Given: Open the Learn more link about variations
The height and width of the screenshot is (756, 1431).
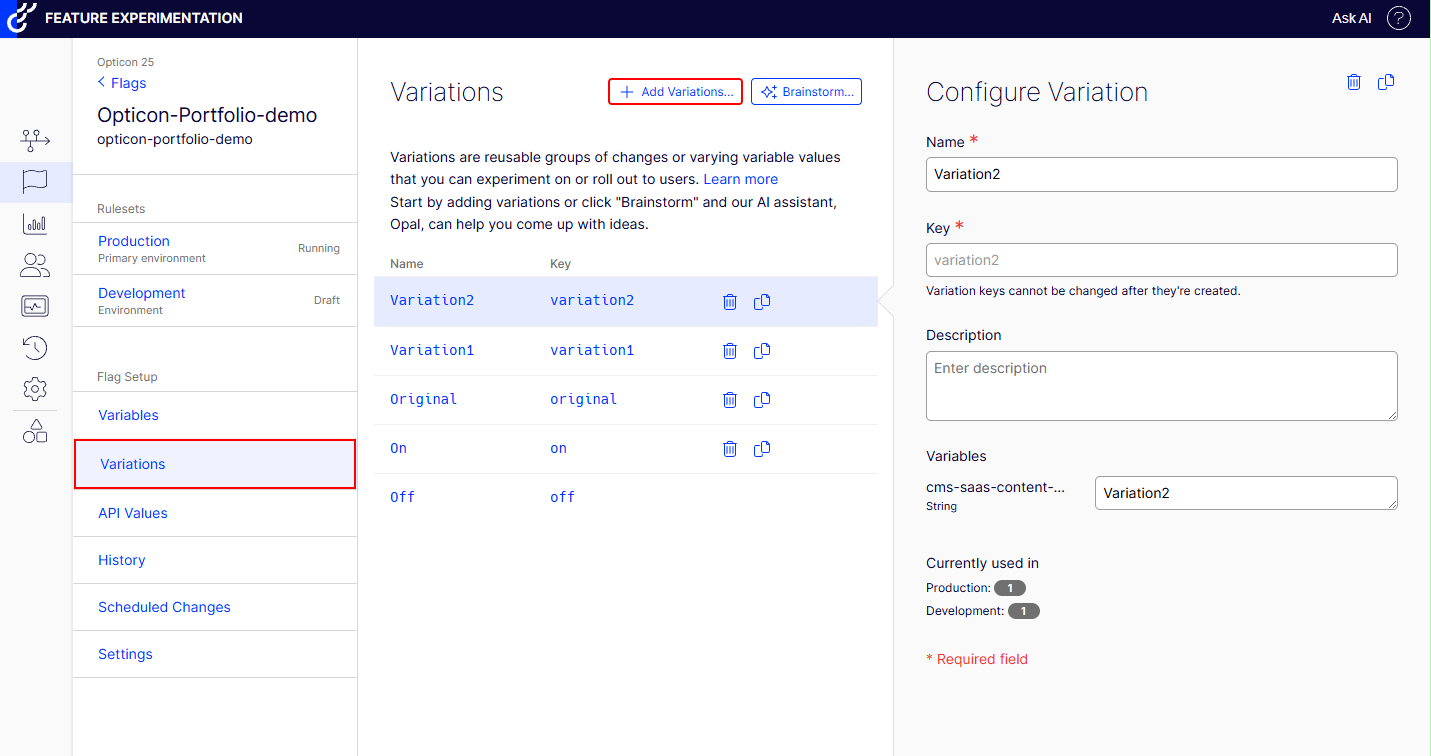Looking at the screenshot, I should click(740, 178).
